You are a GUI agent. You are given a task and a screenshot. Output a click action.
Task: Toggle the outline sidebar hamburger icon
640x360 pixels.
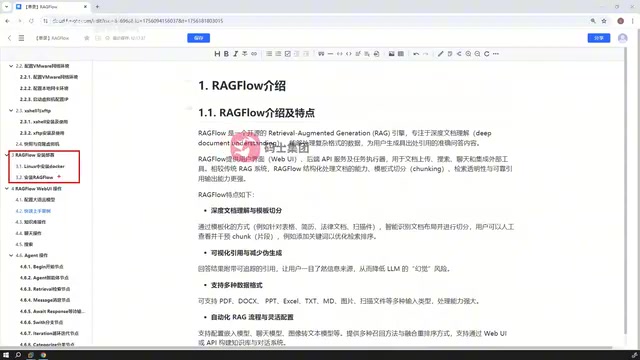[21, 38]
